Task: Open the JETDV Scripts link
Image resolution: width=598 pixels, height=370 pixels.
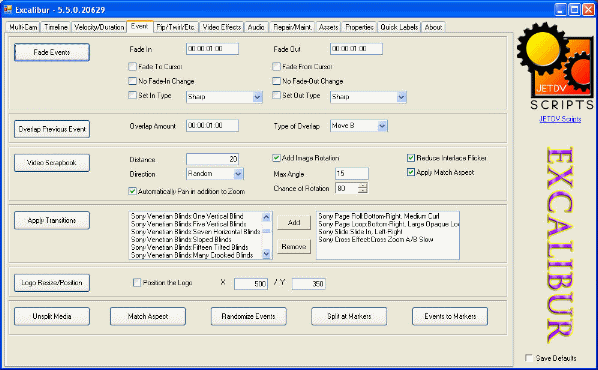Action: [560, 119]
